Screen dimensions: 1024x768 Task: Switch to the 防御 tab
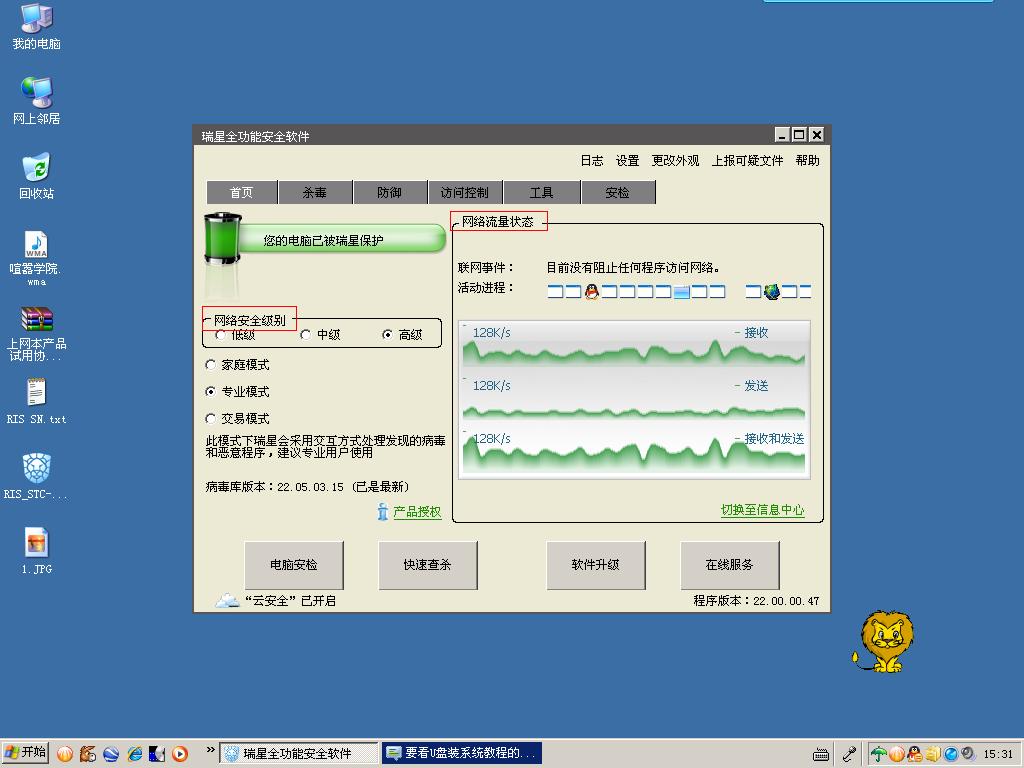pos(389,192)
